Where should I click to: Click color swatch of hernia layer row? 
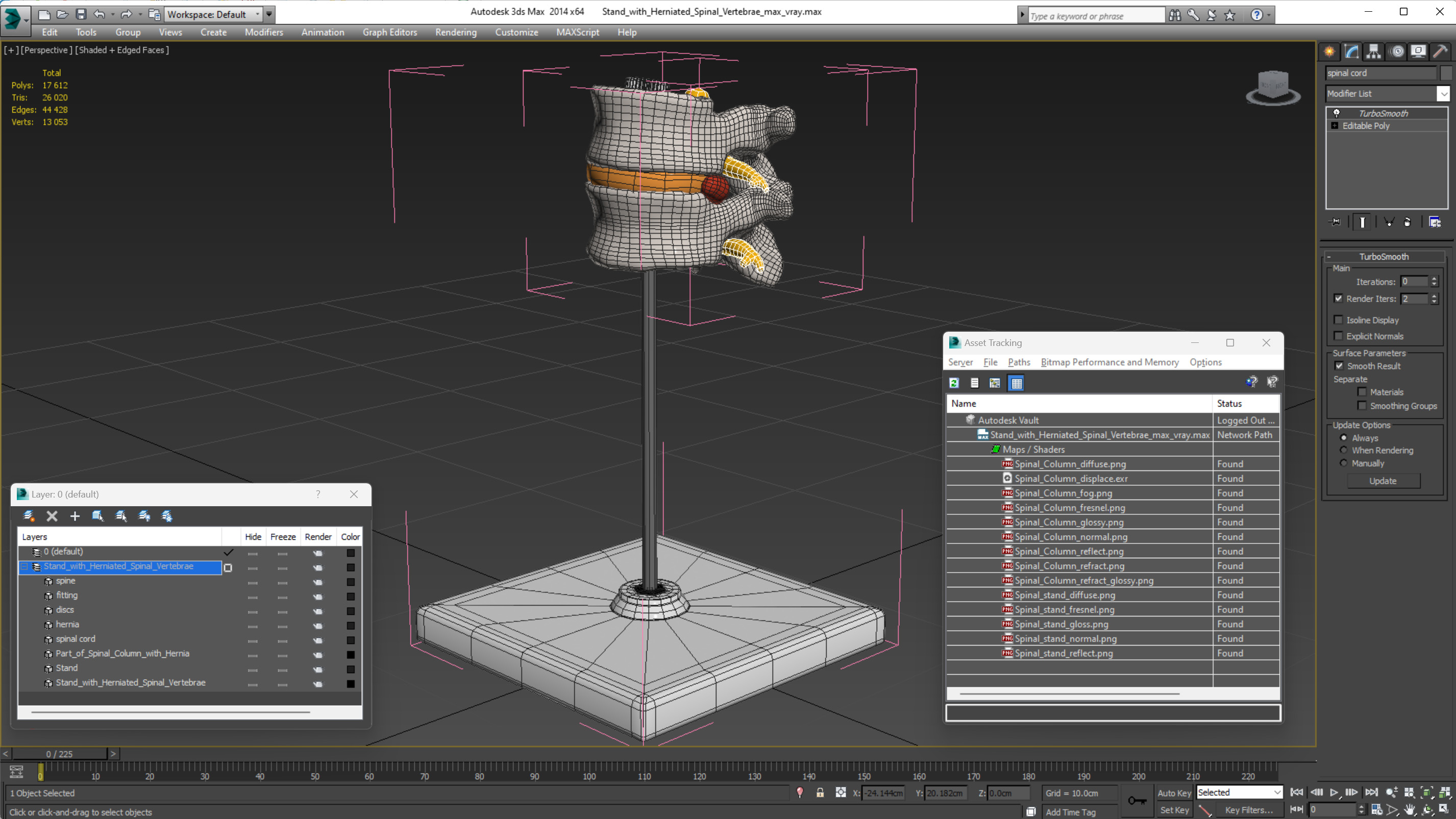tap(351, 625)
